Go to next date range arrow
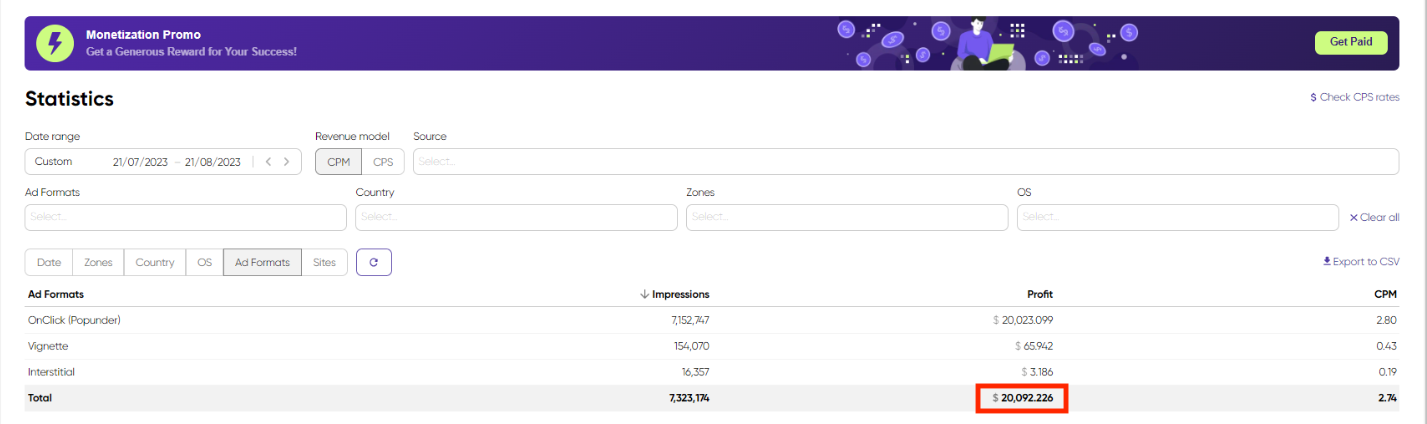The height and width of the screenshot is (424, 1427). tap(287, 161)
